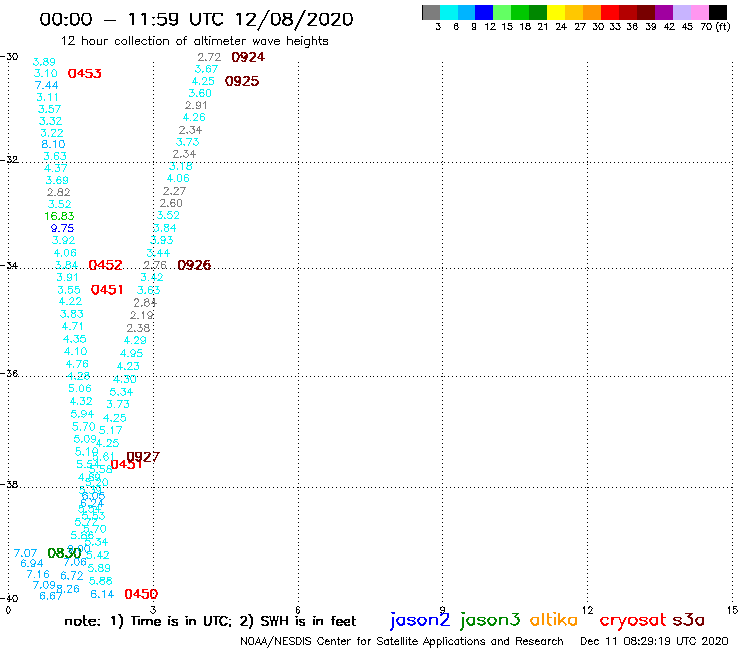The height and width of the screenshot is (650, 740).
Task: Click the longitude axis label 15
Action: click(732, 610)
